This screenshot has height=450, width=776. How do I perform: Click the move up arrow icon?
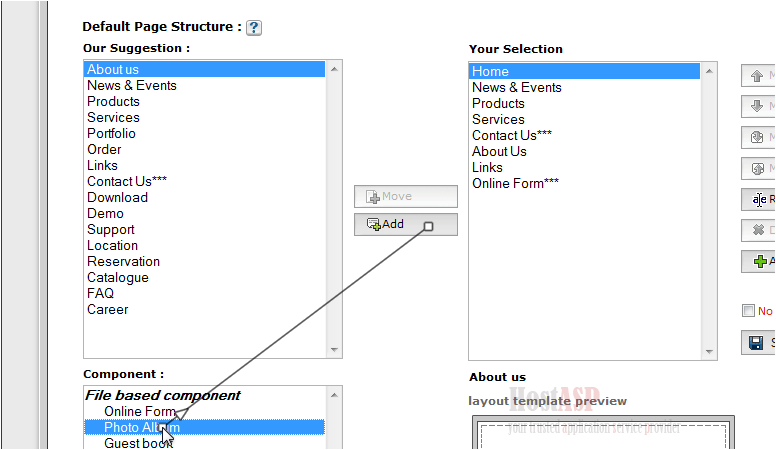pyautogui.click(x=757, y=76)
